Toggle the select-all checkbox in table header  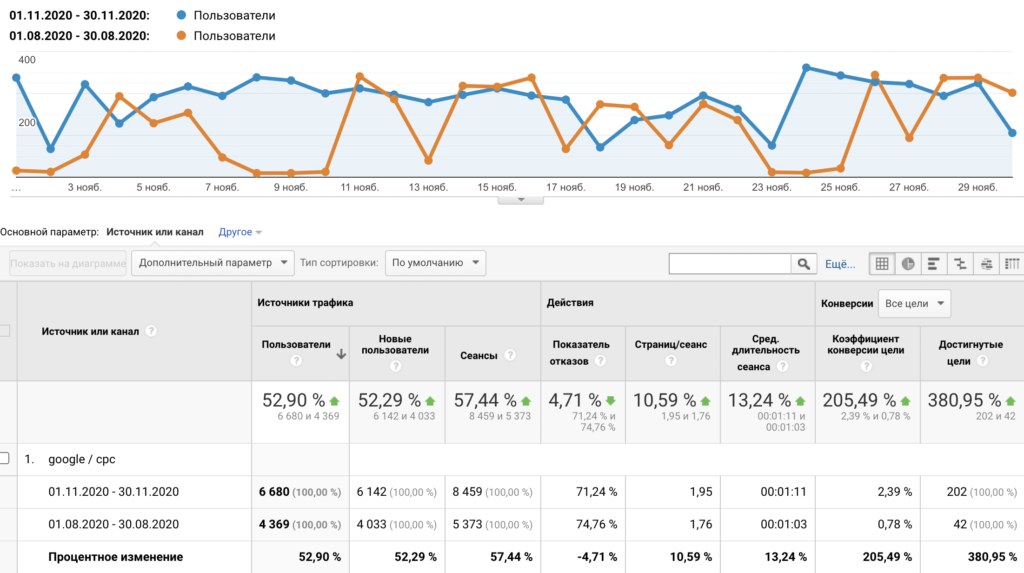pyautogui.click(x=5, y=331)
